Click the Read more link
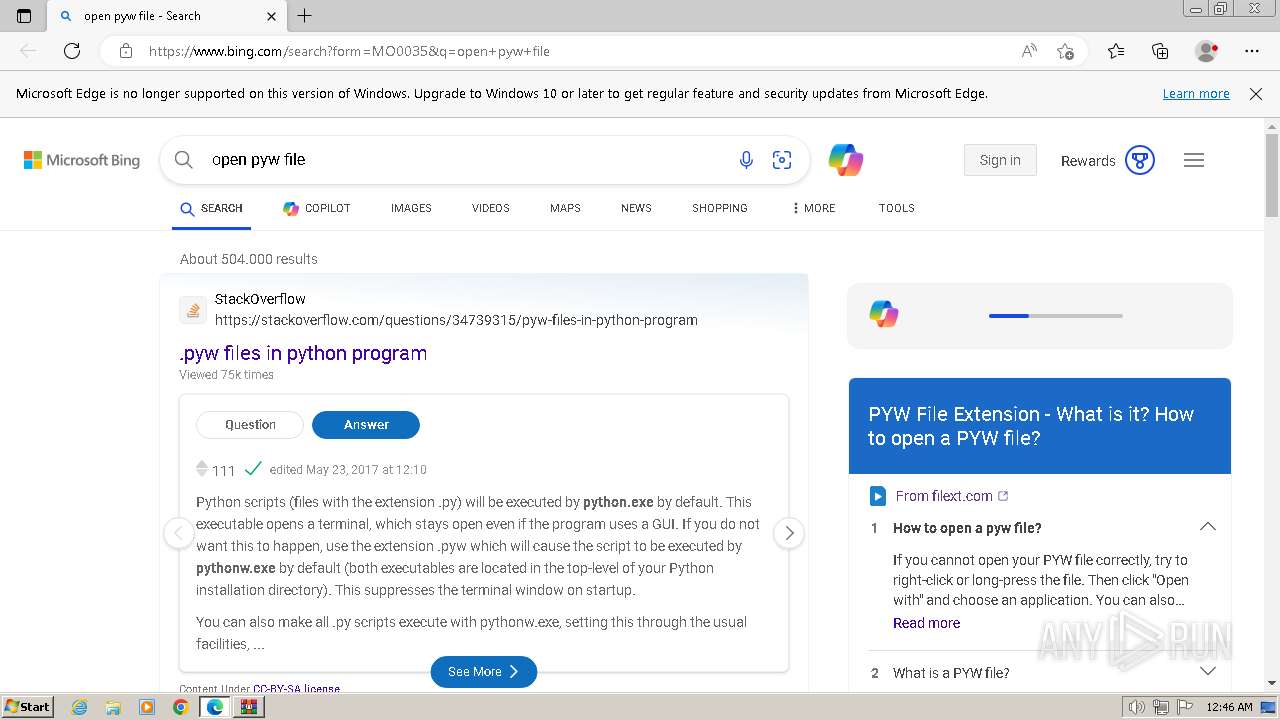The image size is (1280, 720). pyautogui.click(x=926, y=623)
